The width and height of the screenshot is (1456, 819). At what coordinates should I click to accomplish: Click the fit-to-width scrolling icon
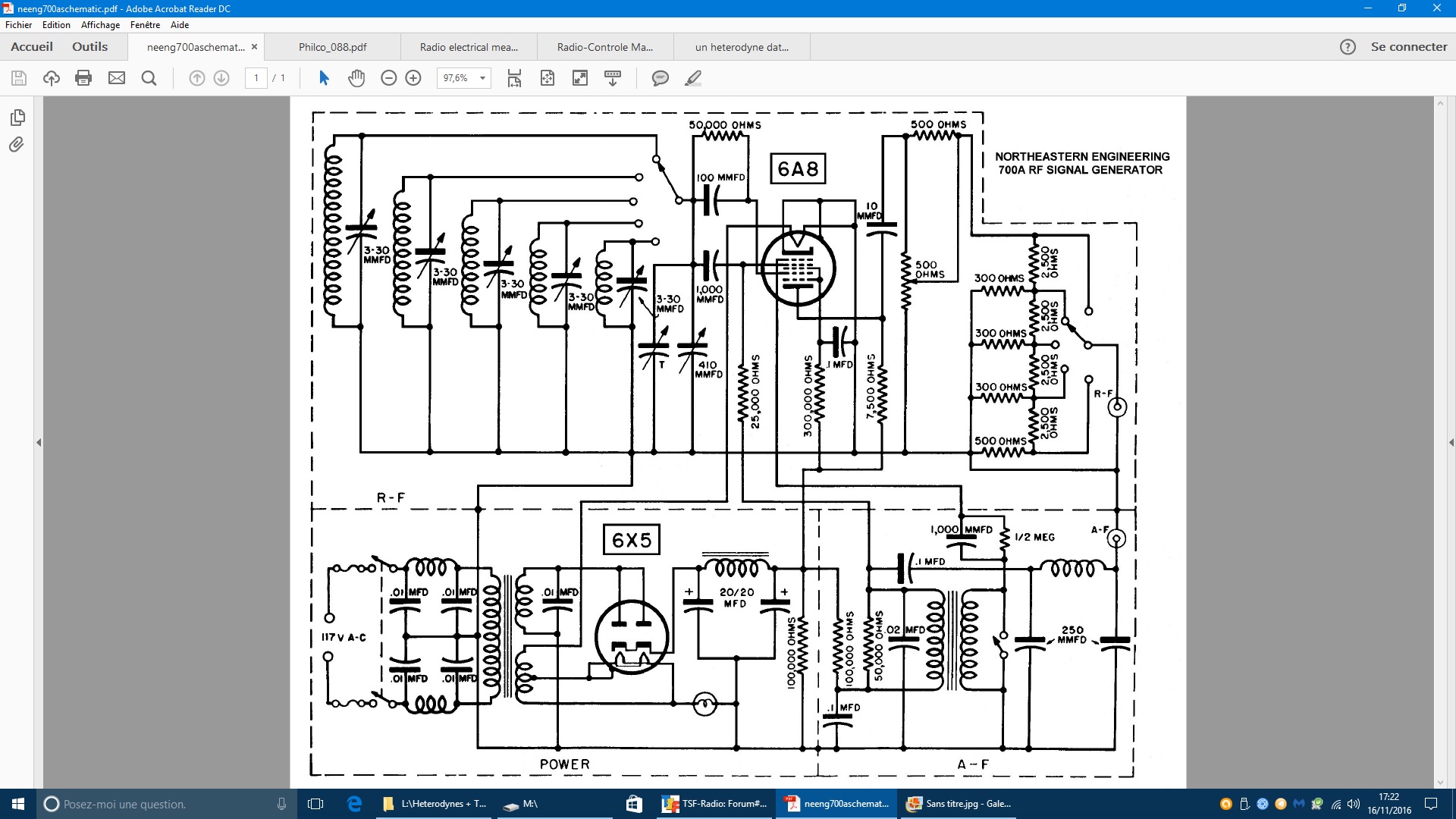[x=514, y=78]
